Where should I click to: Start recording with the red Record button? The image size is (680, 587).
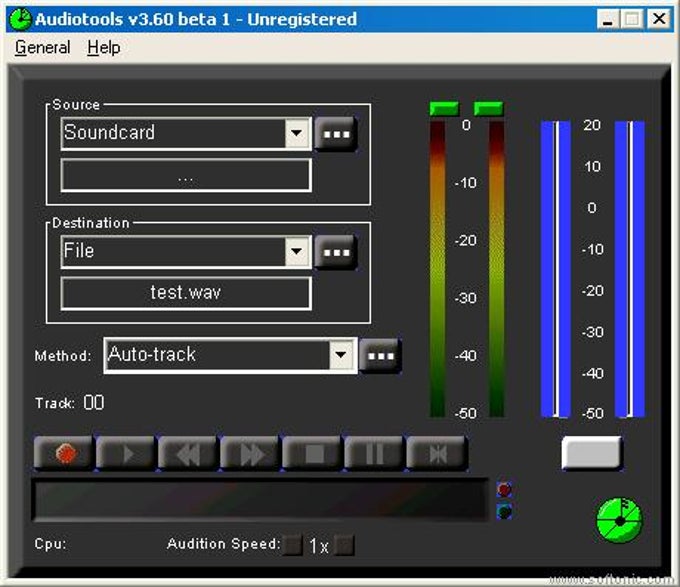click(64, 453)
